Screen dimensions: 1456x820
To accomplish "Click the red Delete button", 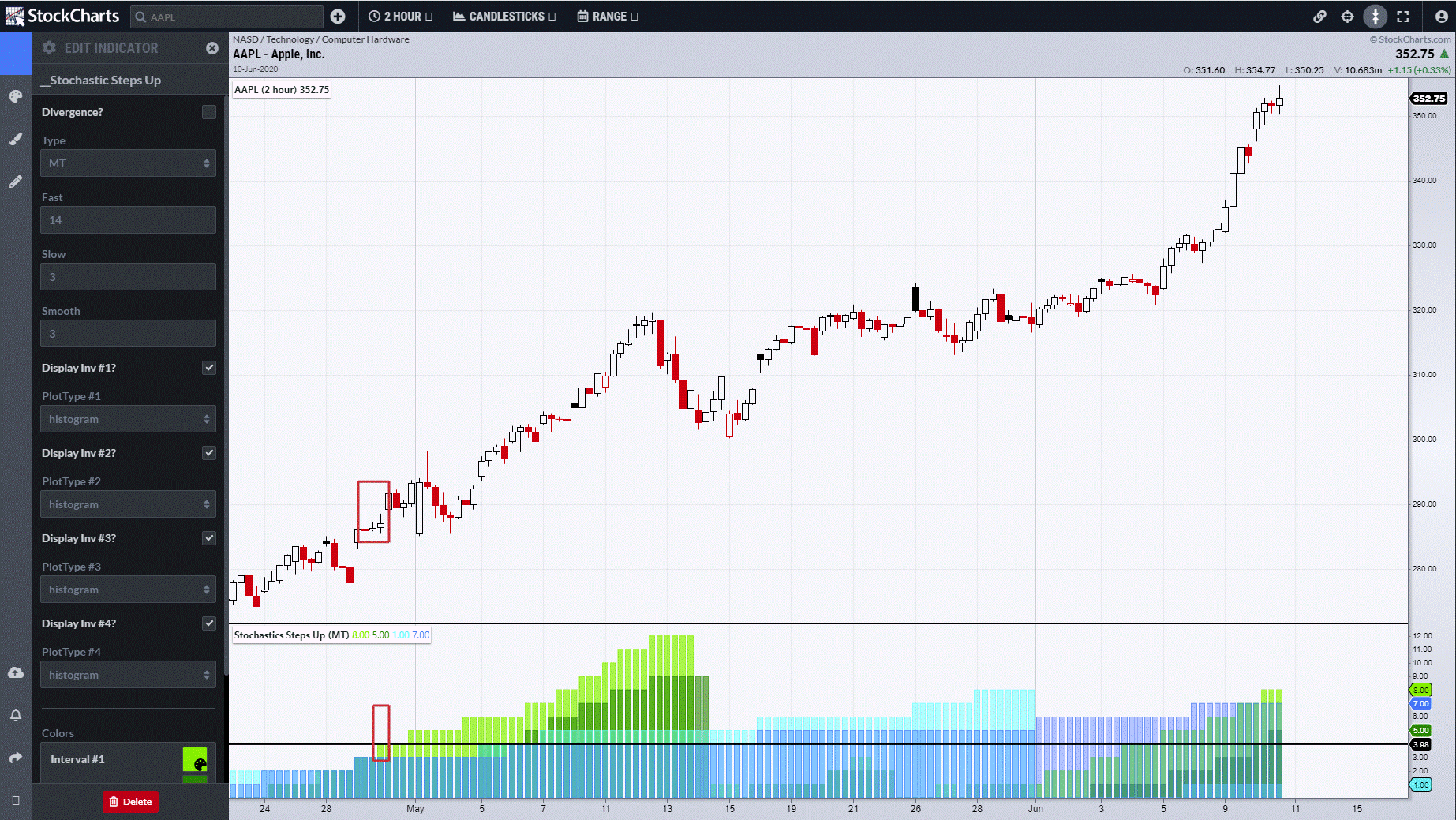I will click(130, 801).
